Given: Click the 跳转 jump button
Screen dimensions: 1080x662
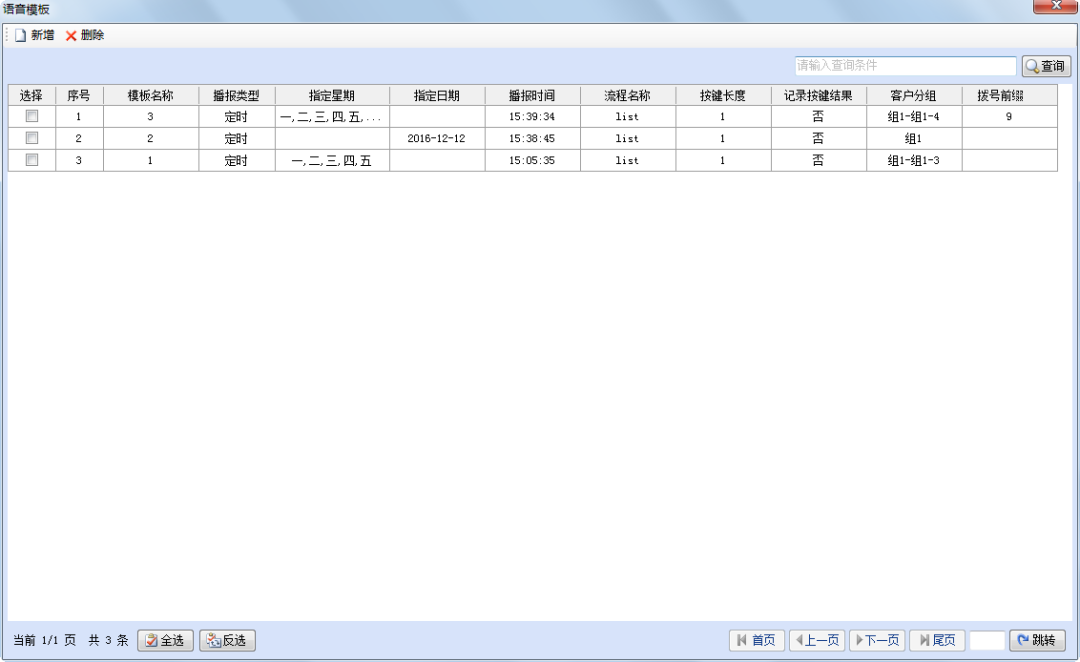Looking at the screenshot, I should pos(1037,640).
